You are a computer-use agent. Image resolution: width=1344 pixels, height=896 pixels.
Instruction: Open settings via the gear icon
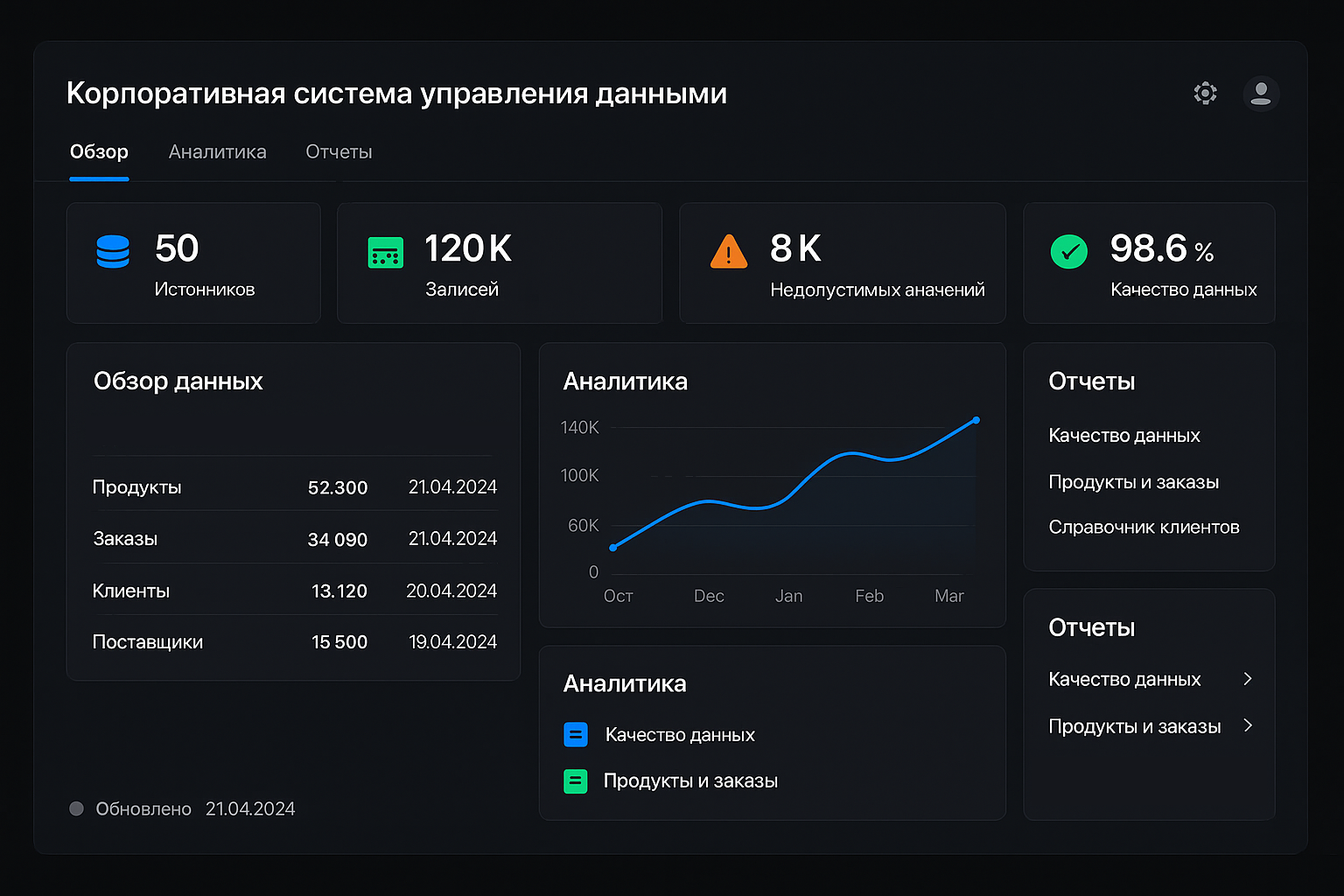tap(1205, 94)
